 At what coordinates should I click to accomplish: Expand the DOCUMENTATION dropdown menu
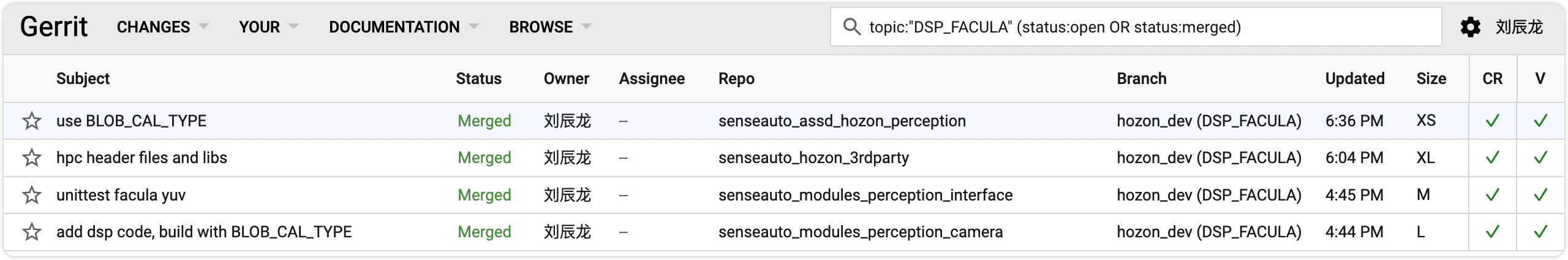tap(404, 27)
